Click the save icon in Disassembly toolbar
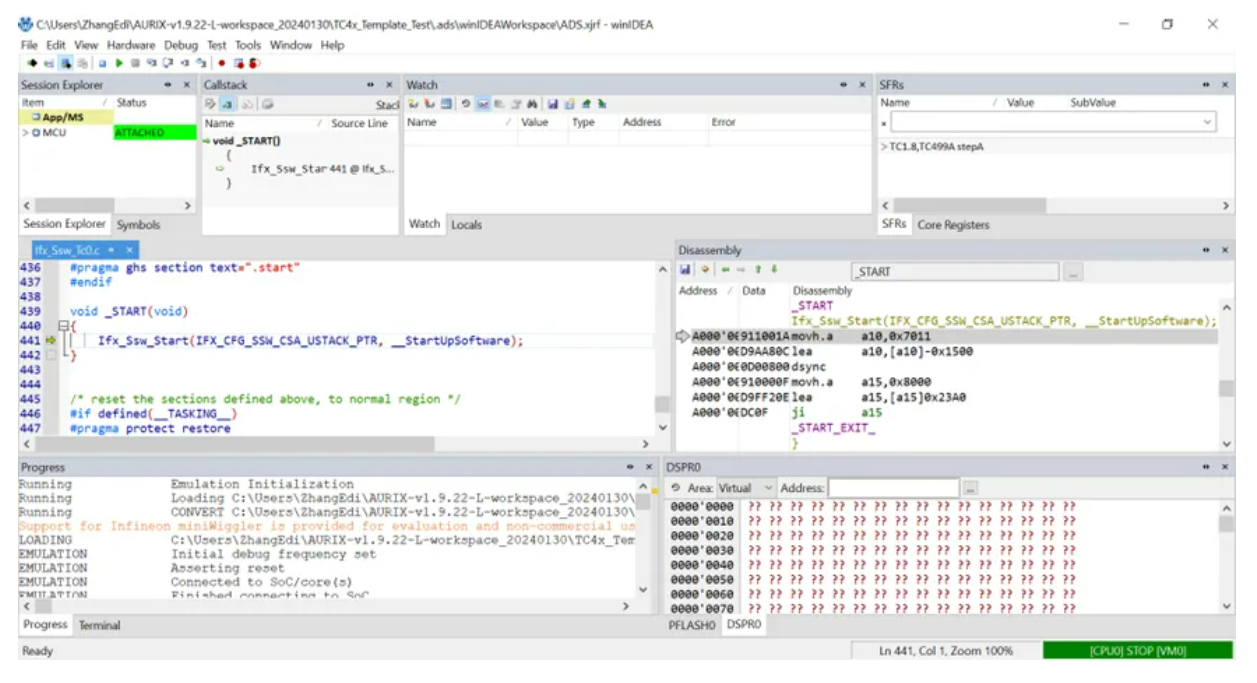1257x683 pixels. click(x=685, y=270)
